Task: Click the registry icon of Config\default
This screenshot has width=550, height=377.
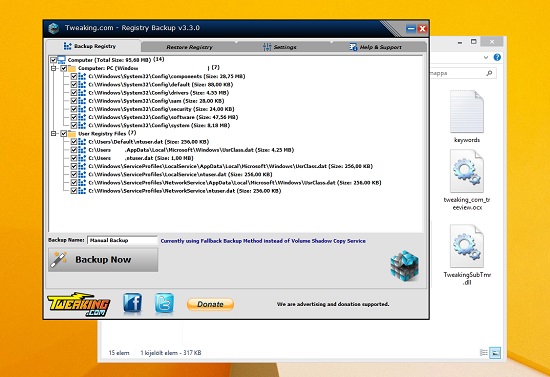Action: click(82, 85)
